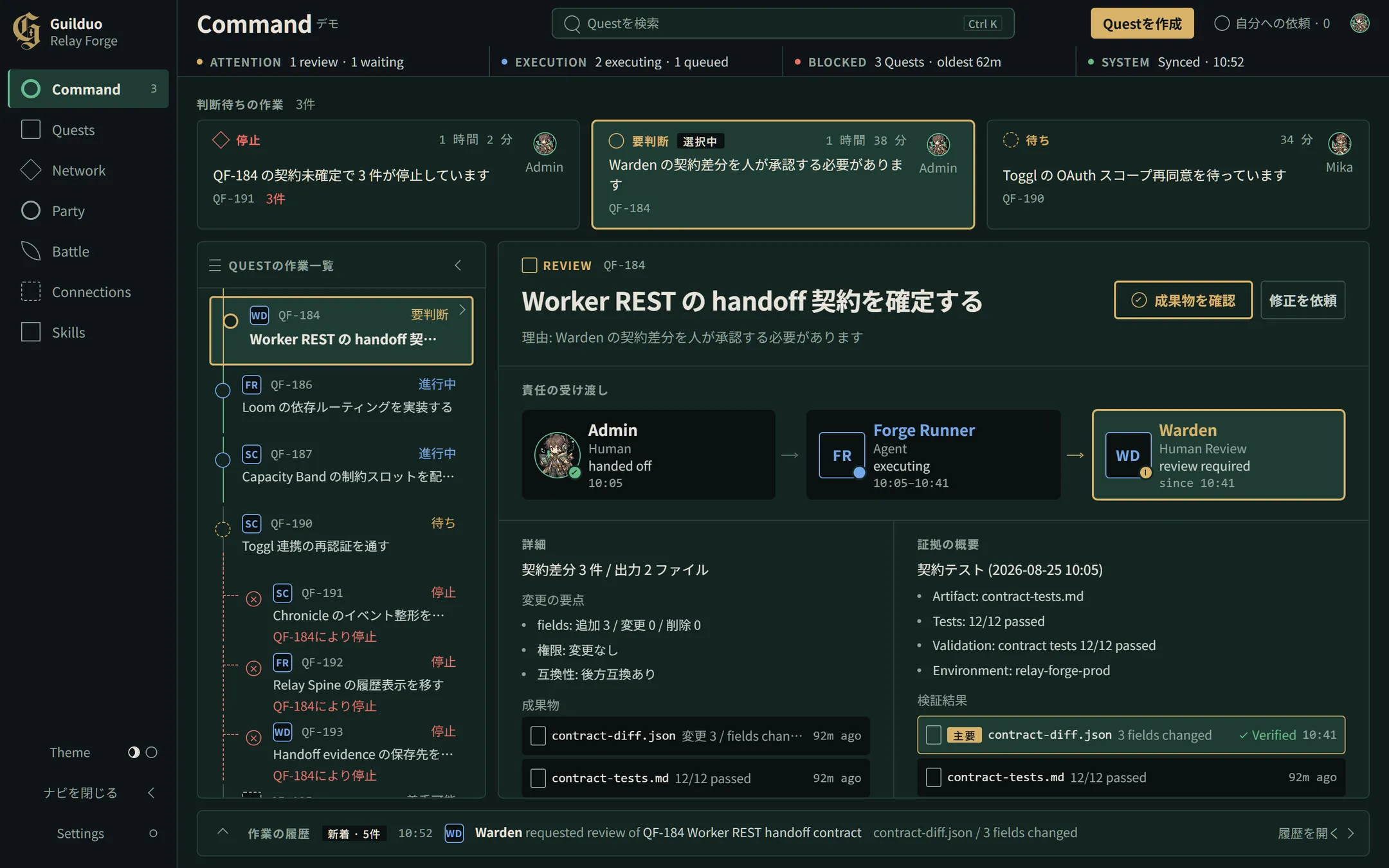1389x868 pixels.
Task: Collapse navigation with ナビを閉じる
Action: [100, 793]
